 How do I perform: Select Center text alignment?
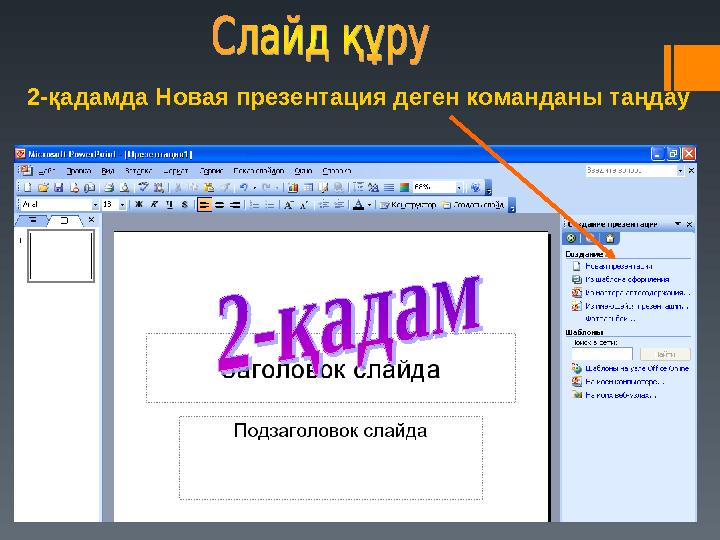coord(220,205)
